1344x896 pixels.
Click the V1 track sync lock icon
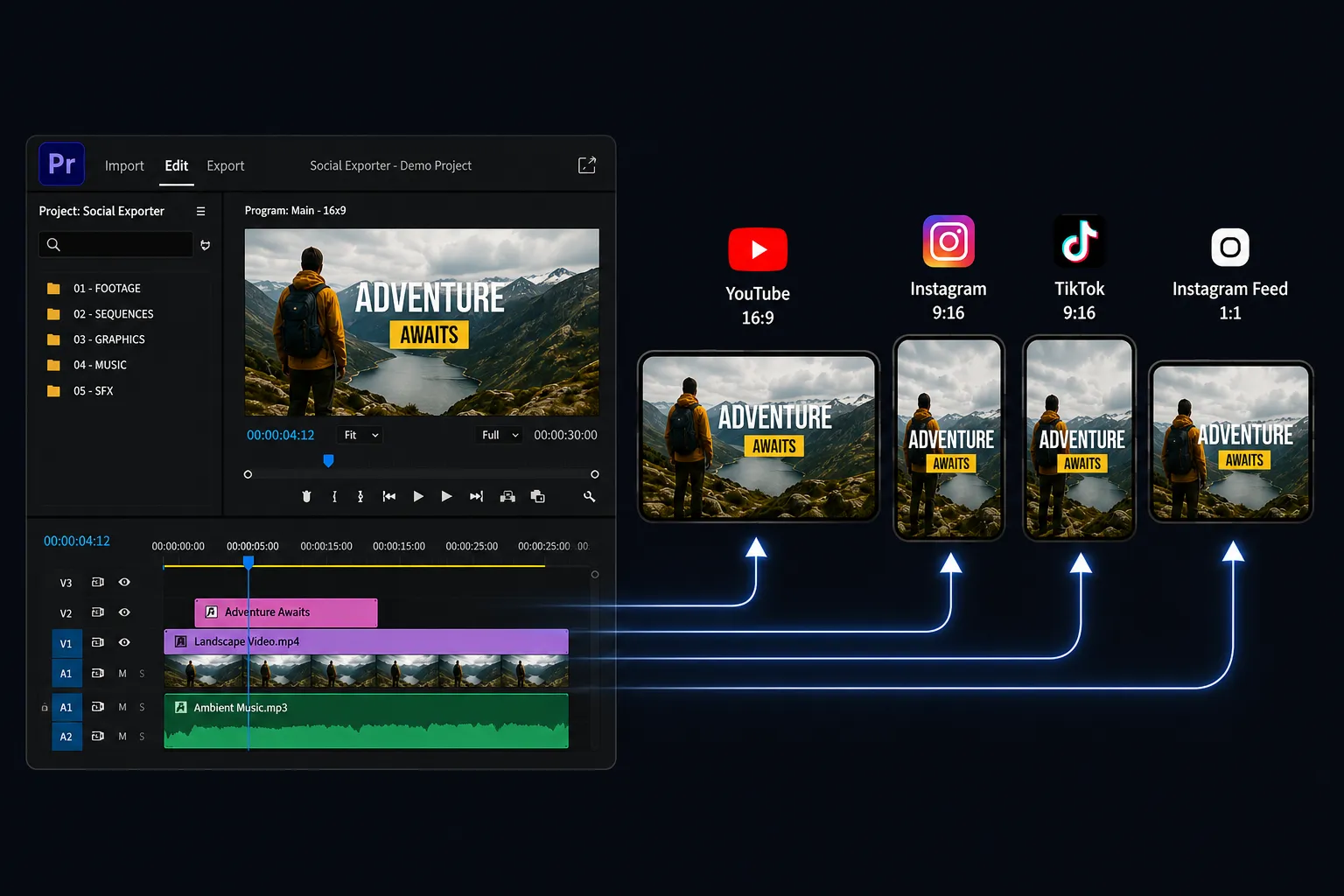98,642
